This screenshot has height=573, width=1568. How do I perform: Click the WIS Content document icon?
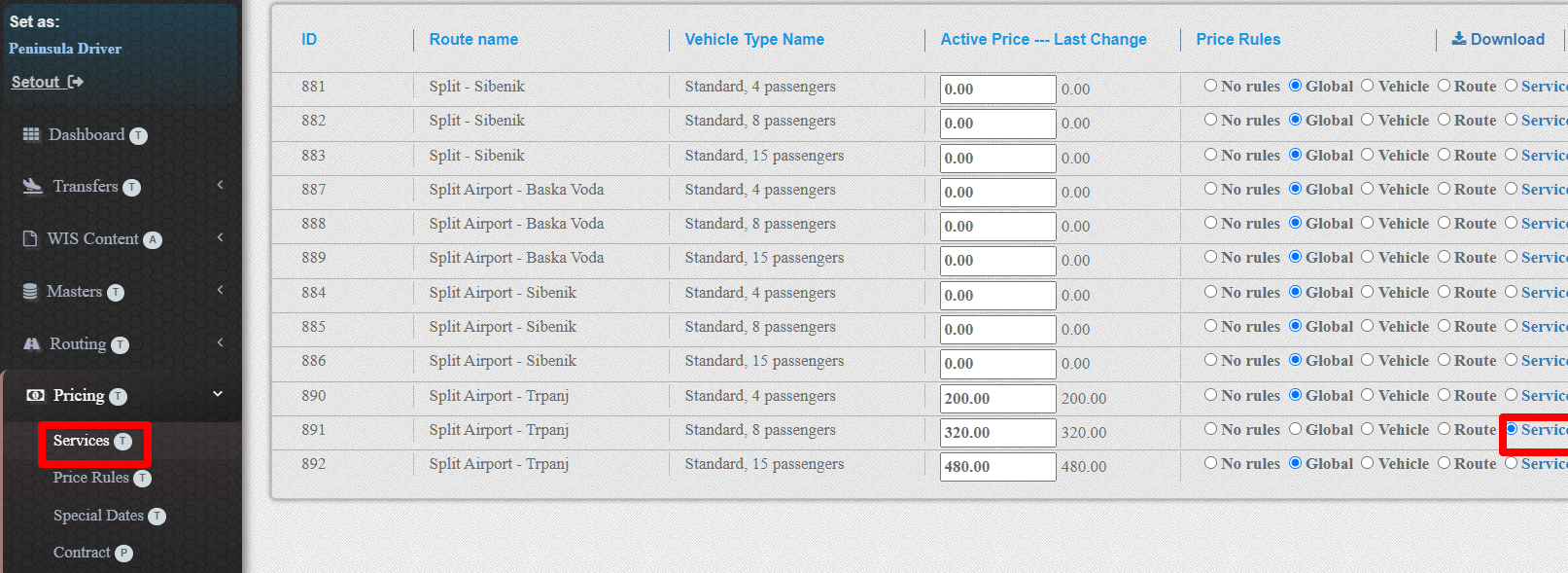(x=30, y=238)
